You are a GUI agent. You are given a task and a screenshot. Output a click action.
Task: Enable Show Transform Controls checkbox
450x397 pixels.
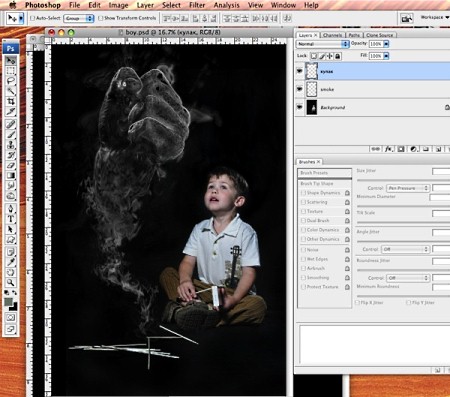tap(101, 18)
